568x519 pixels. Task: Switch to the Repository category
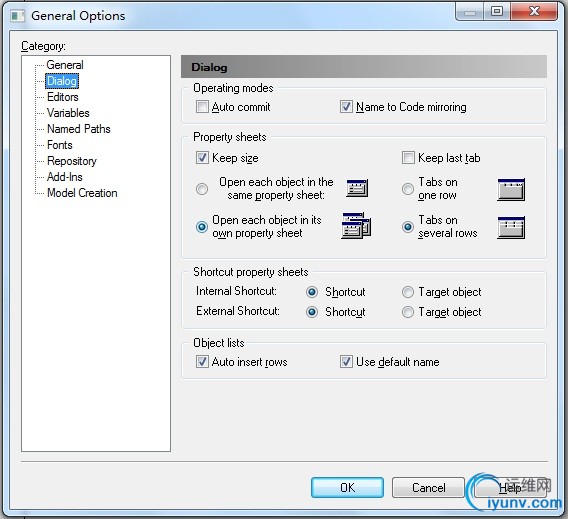(72, 161)
